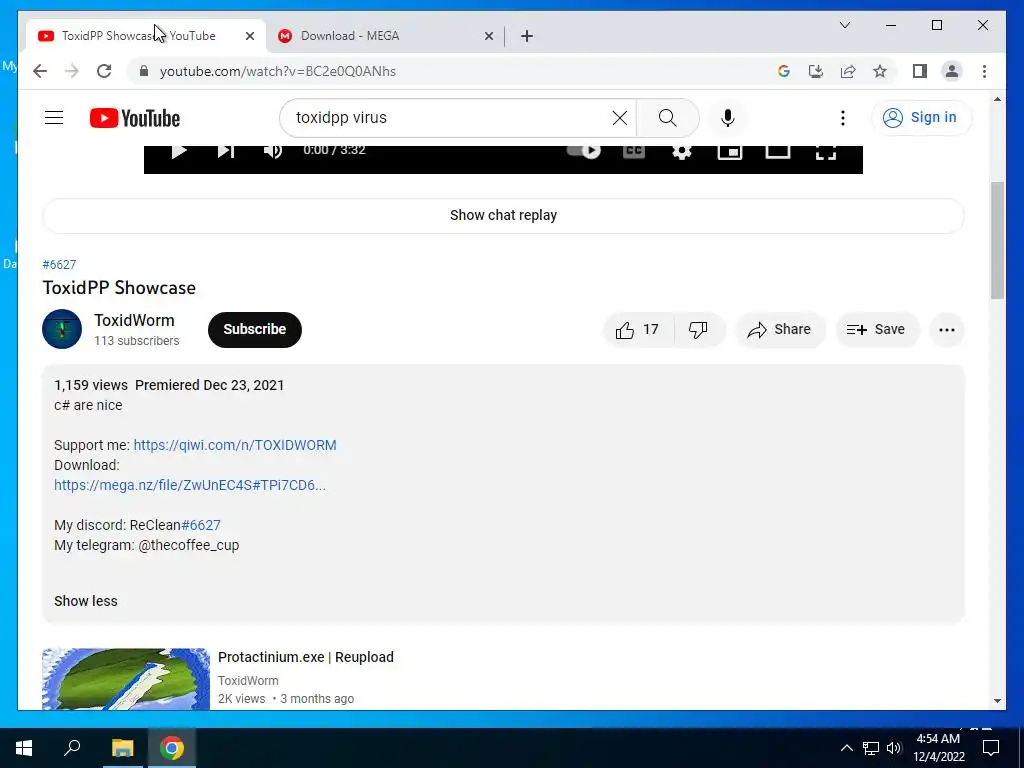Skip to the next video
Viewport: 1024px width, 768px height.
226,151
